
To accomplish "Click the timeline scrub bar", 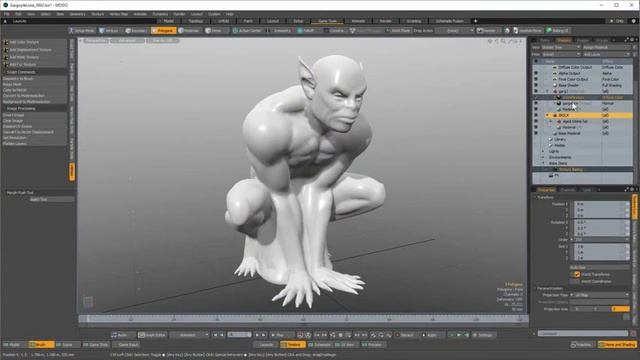I will click(303, 319).
